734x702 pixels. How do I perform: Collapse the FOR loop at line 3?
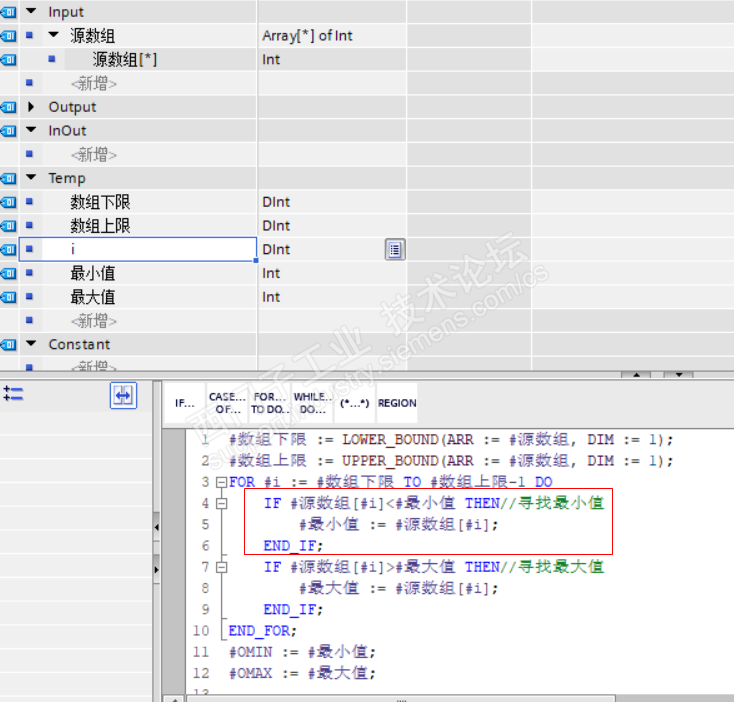click(221, 482)
